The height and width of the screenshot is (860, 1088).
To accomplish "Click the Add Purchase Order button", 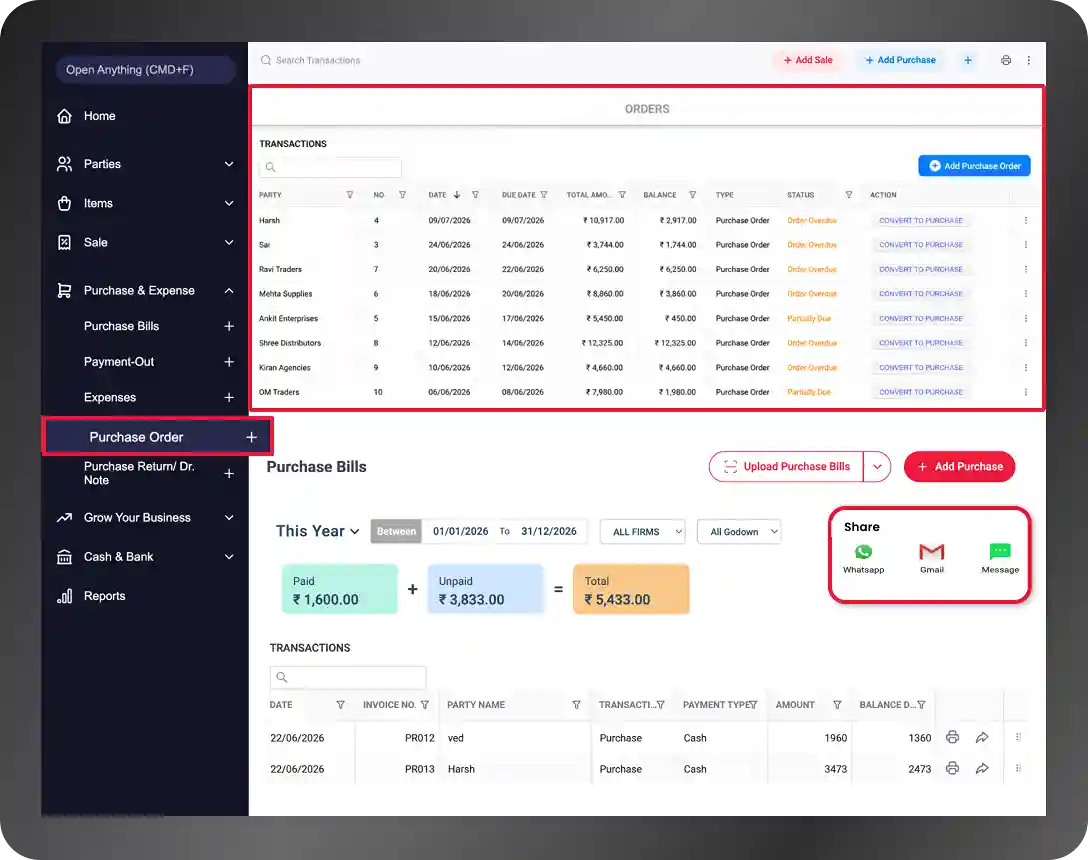I will [974, 166].
